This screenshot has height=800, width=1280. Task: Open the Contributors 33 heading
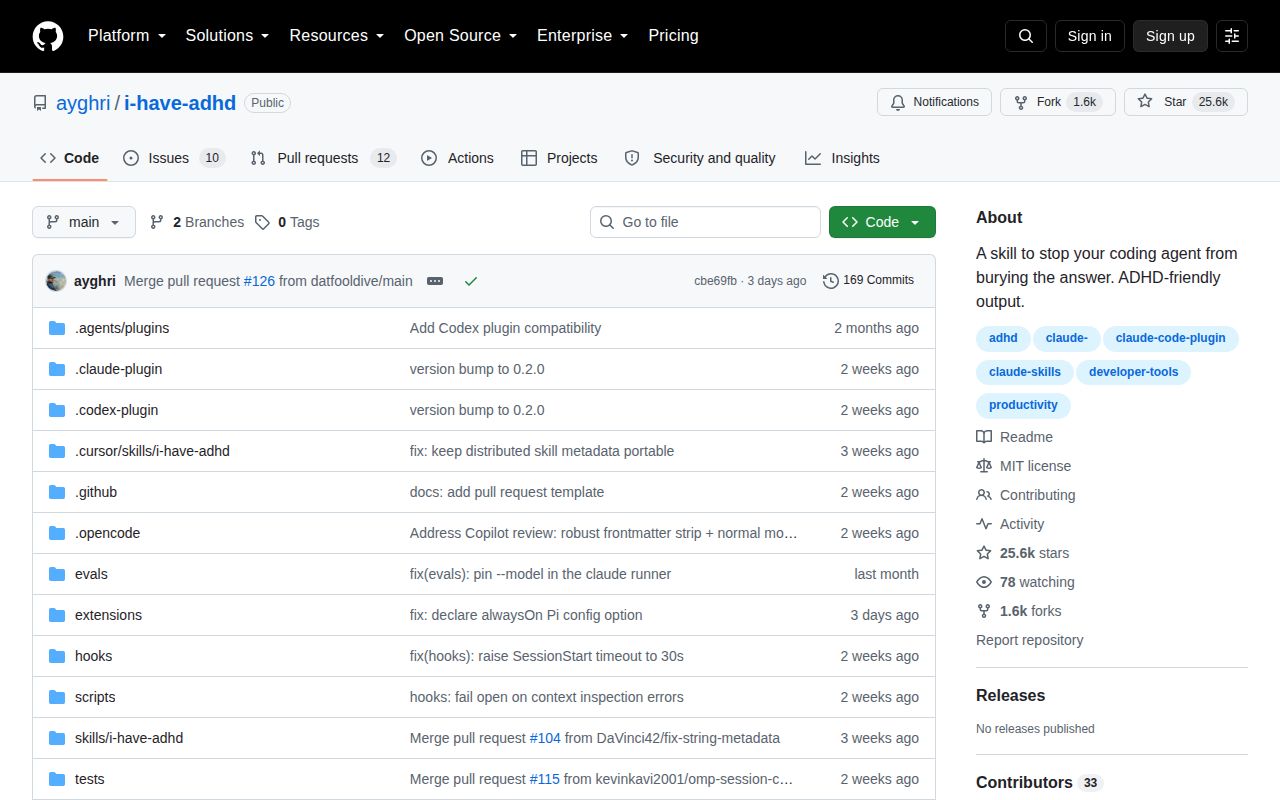click(1039, 783)
